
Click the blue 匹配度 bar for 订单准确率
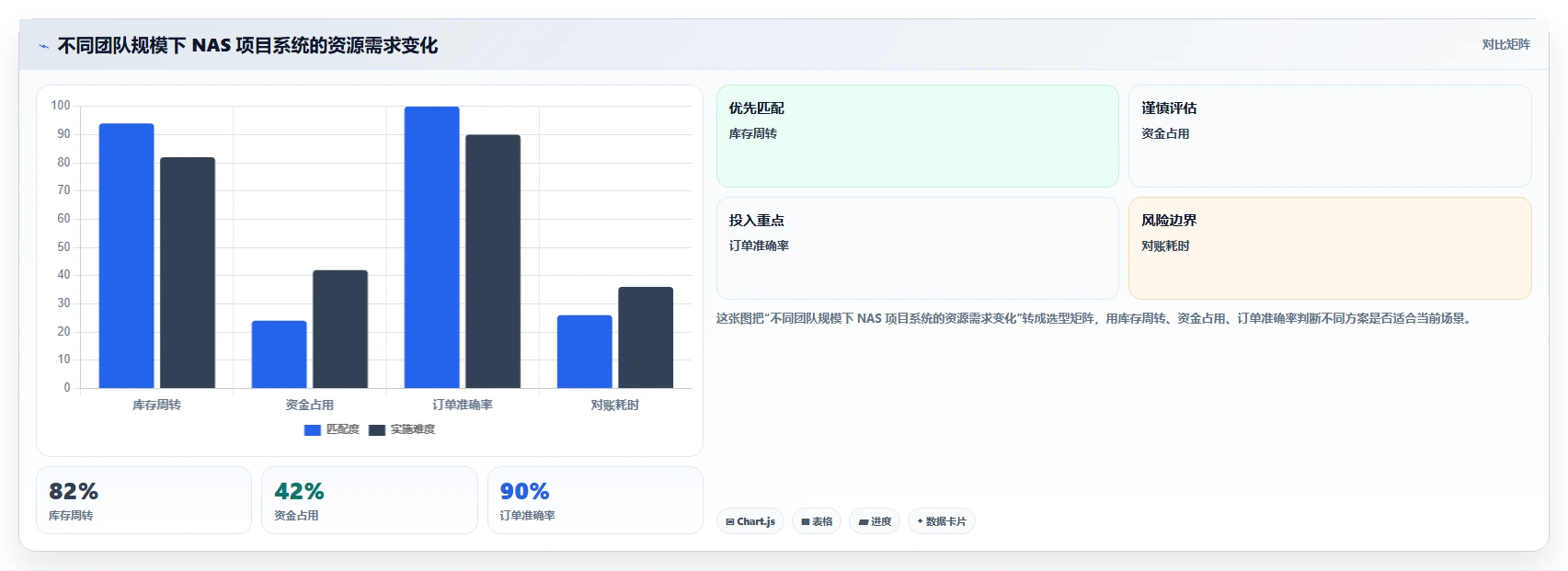tap(431, 247)
